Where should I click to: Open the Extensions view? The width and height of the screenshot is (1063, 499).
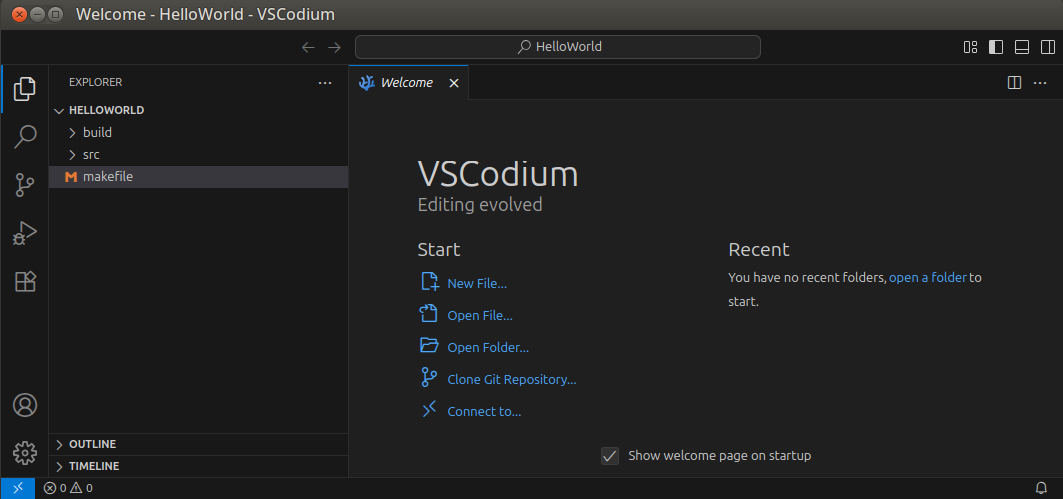point(25,281)
